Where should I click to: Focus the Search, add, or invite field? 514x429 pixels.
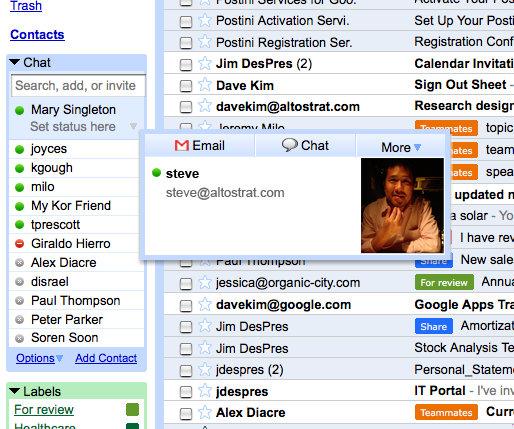(x=78, y=86)
